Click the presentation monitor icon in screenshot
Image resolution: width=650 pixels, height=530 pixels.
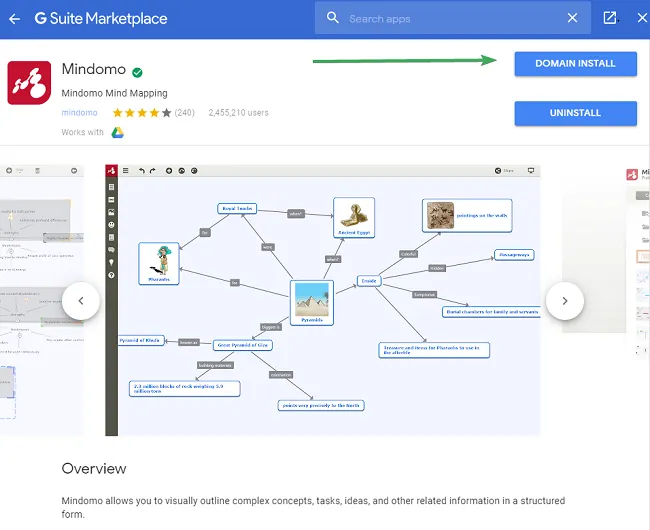(x=531, y=171)
